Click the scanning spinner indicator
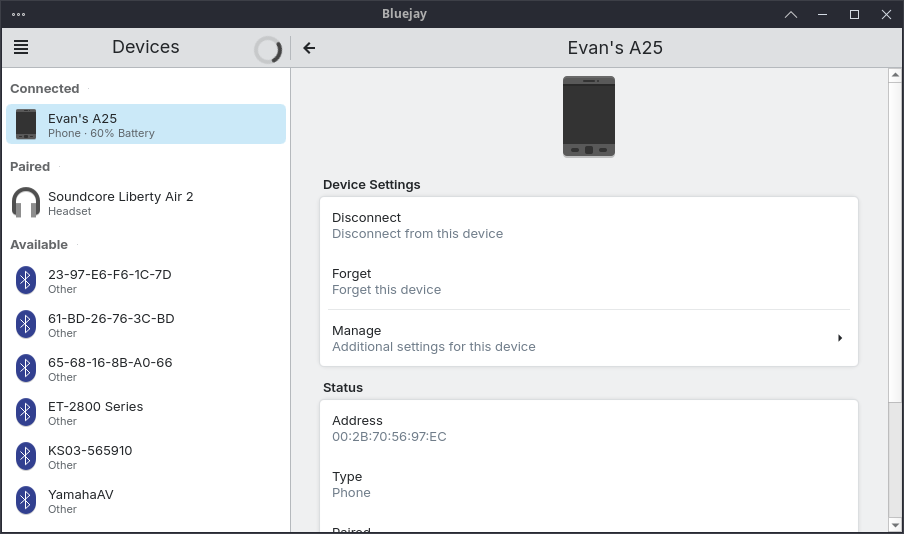This screenshot has height=534, width=904. [x=268, y=50]
